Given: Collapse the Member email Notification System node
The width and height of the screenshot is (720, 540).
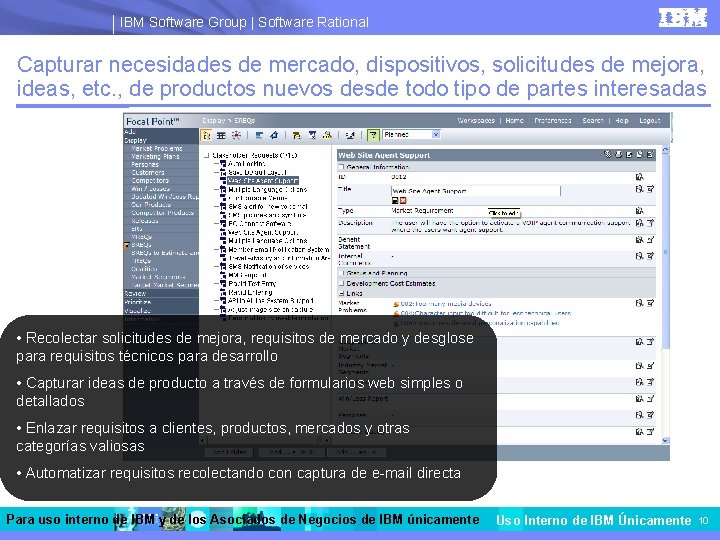Looking at the screenshot, I should click(216, 249).
